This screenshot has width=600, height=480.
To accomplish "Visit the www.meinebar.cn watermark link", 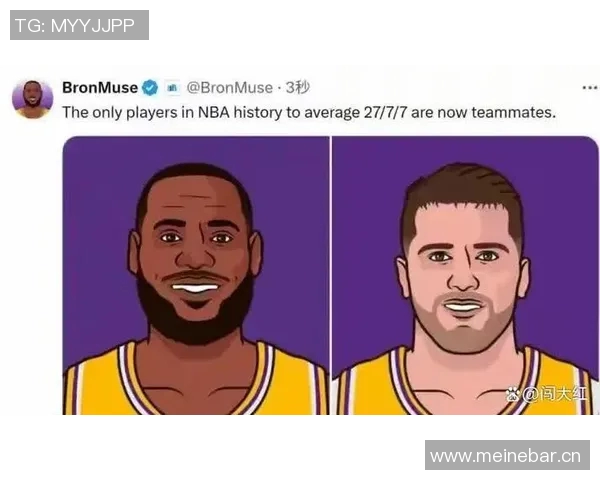I will [x=507, y=456].
